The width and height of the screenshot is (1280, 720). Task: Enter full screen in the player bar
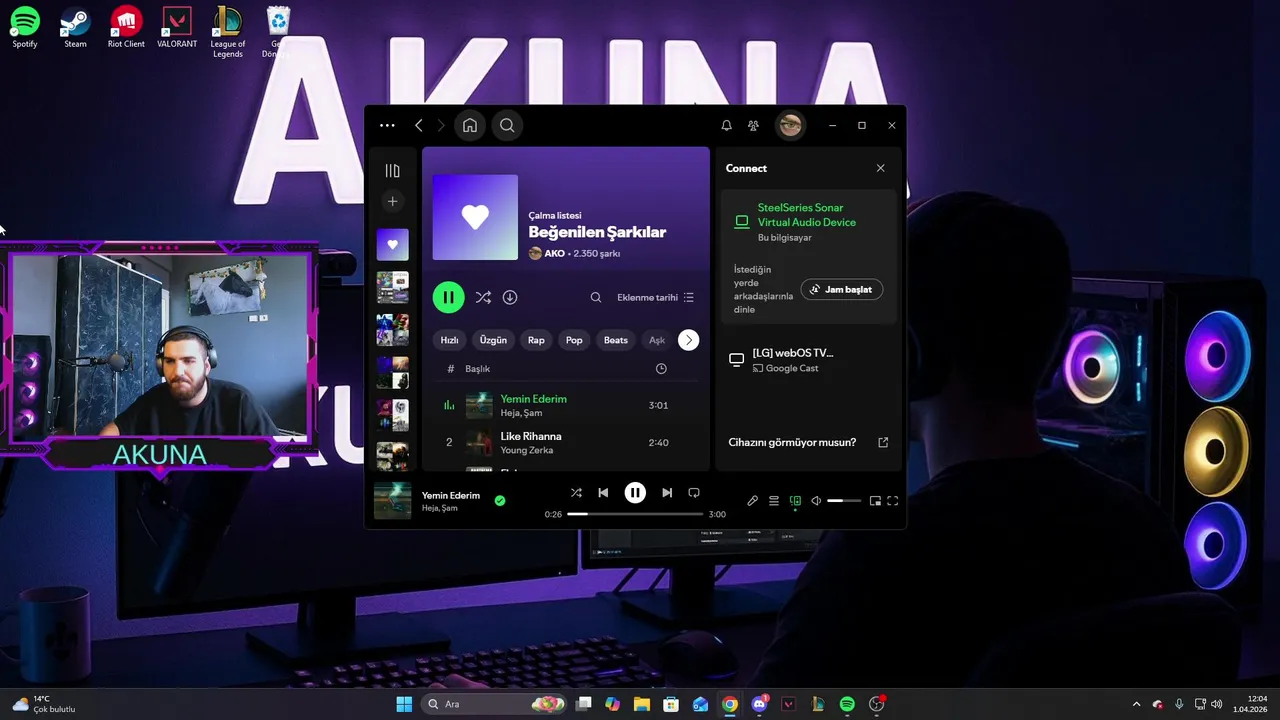(893, 501)
